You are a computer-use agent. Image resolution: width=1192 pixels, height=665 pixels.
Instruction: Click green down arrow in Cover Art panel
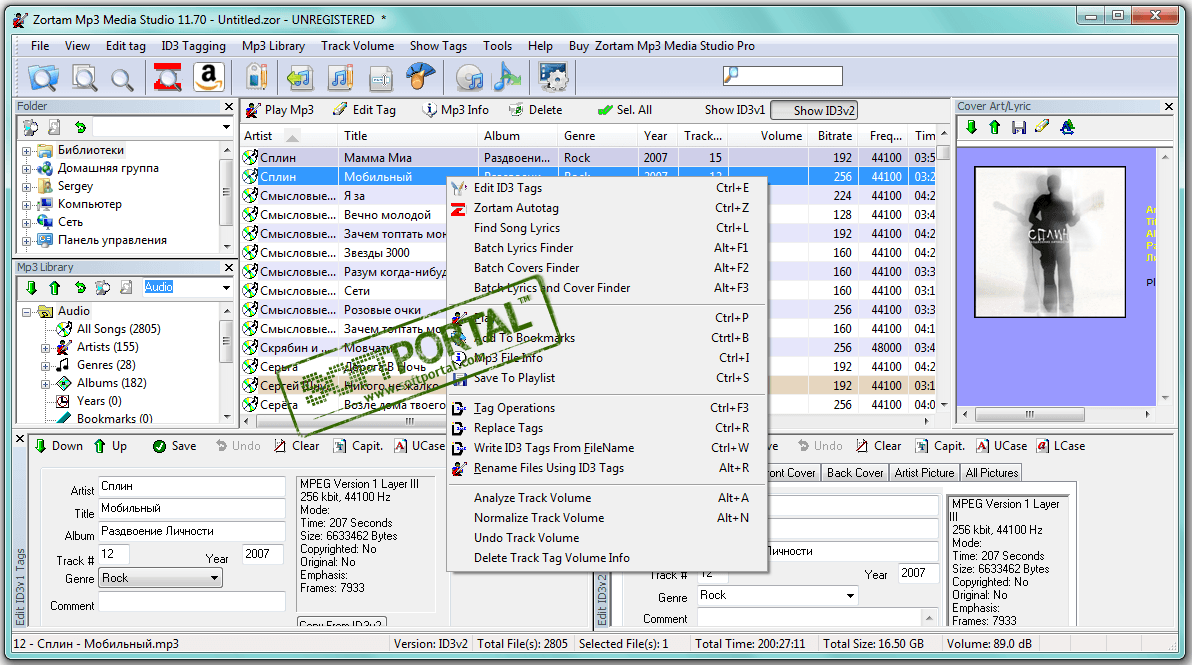(972, 127)
